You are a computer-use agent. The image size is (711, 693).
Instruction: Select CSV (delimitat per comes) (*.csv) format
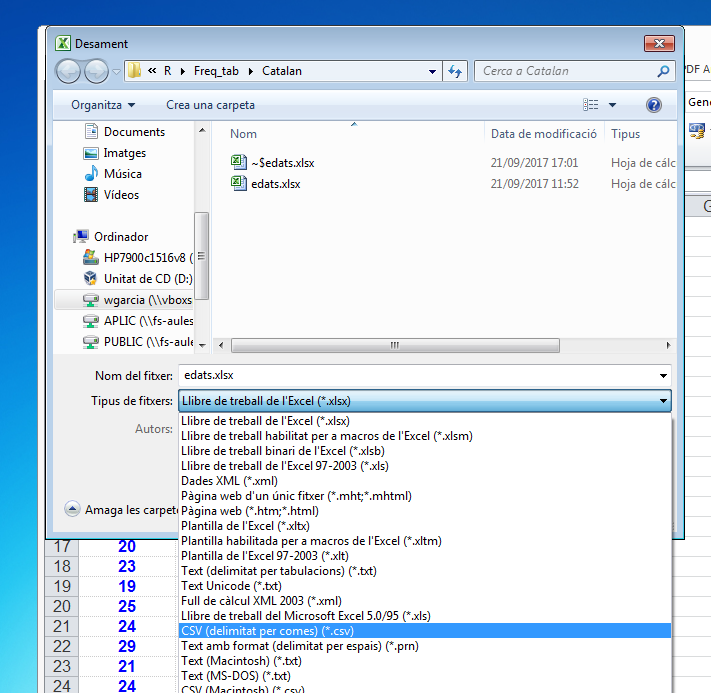coord(425,631)
